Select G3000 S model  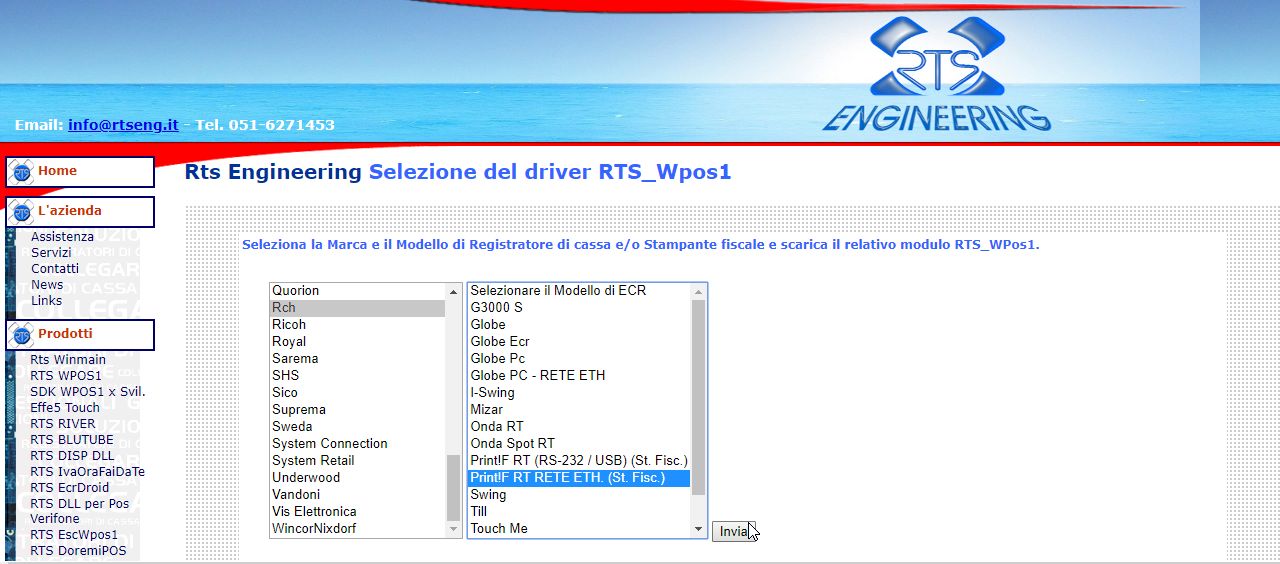coord(579,308)
